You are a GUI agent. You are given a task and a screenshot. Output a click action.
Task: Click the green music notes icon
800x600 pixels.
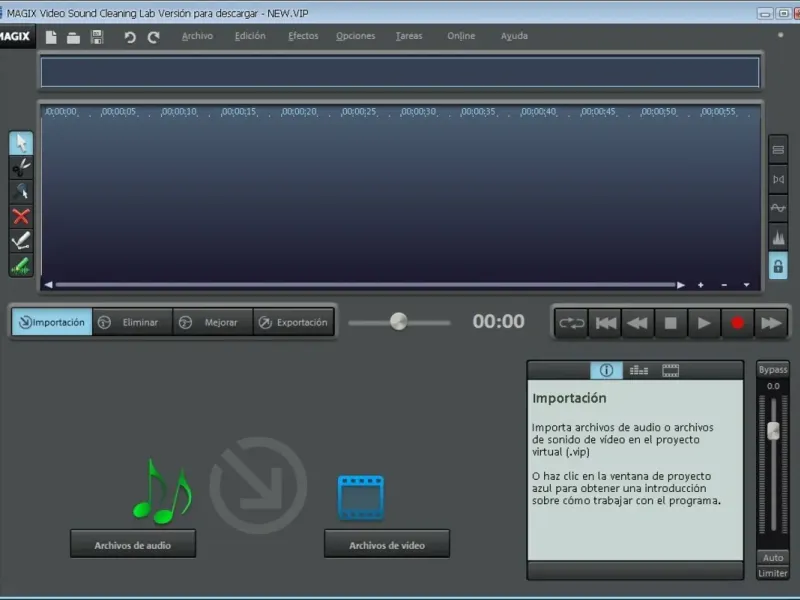162,491
